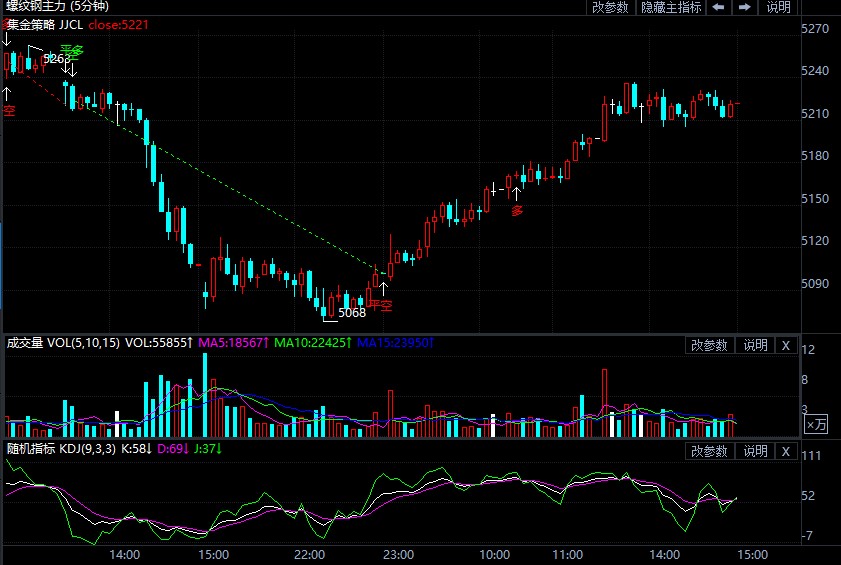
Task: Open 说明 for the main chart
Action: tap(778, 7)
